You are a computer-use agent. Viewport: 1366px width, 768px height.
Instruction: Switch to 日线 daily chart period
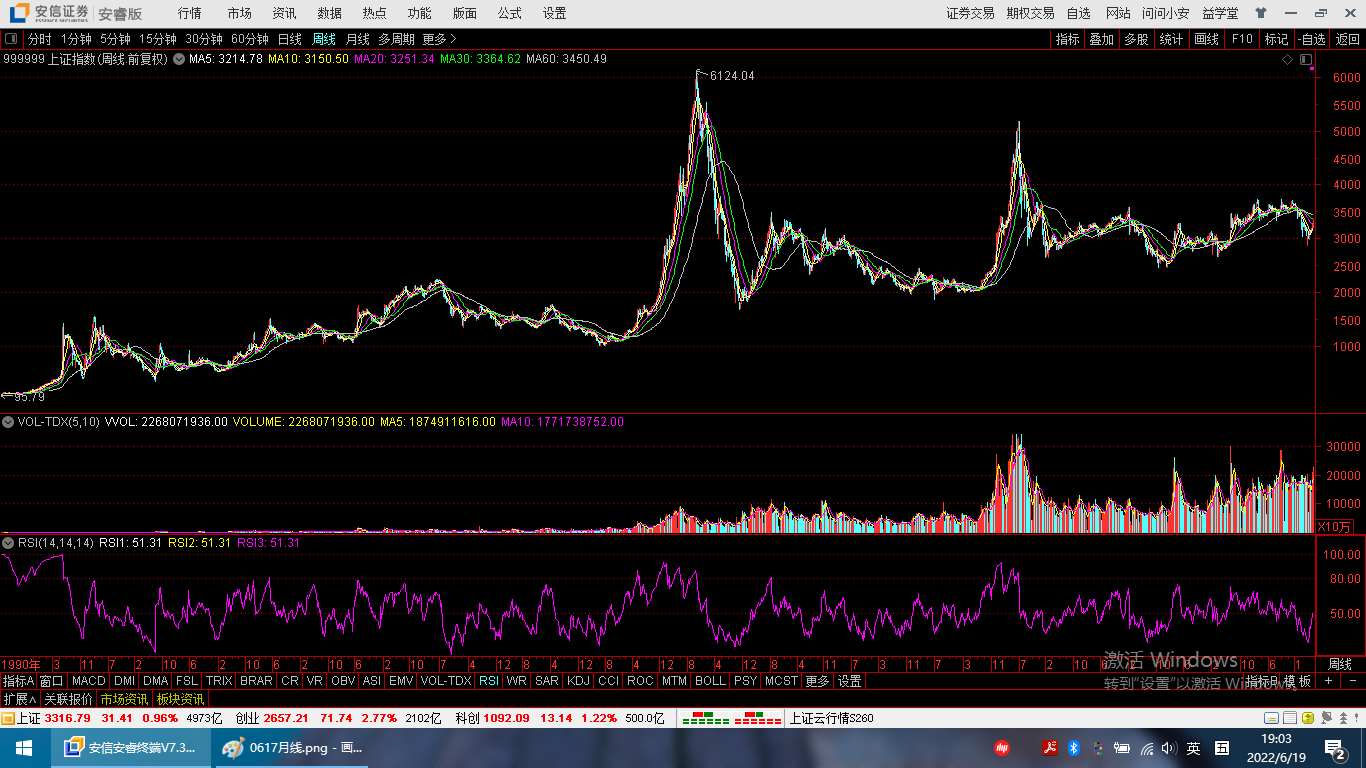289,39
